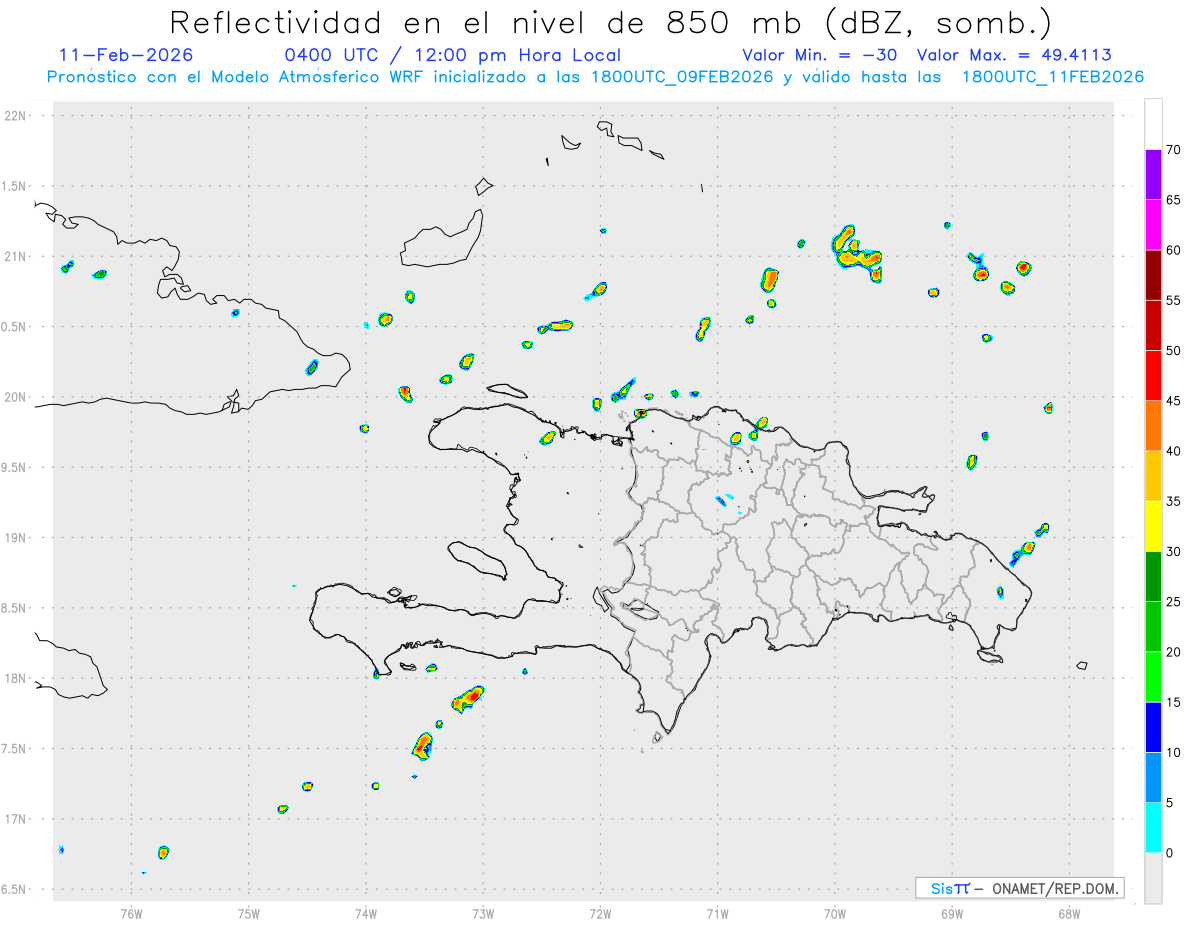Click the colorbar tick label '55'
The image size is (1200, 927).
click(x=1174, y=300)
